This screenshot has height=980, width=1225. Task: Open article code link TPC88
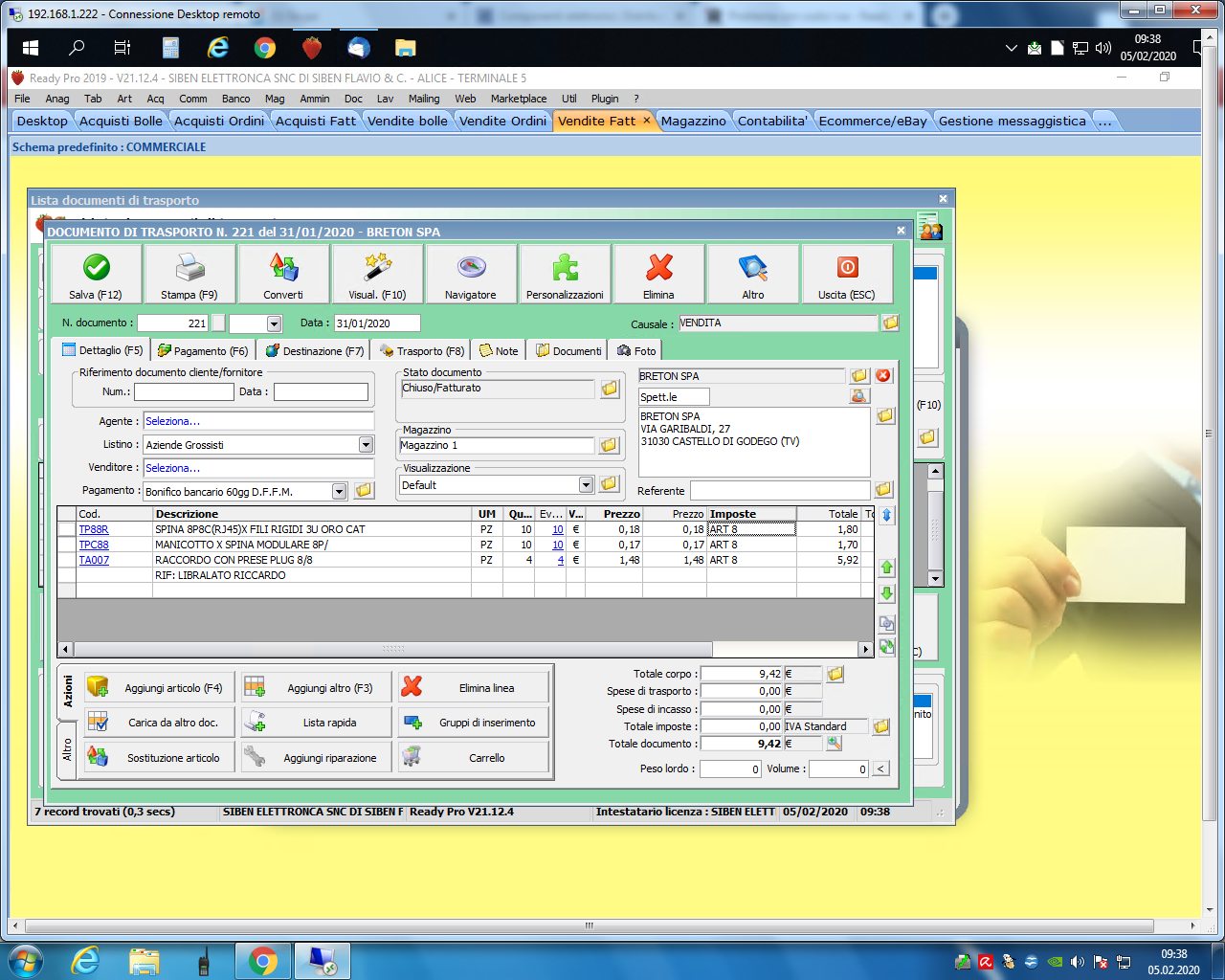click(94, 545)
